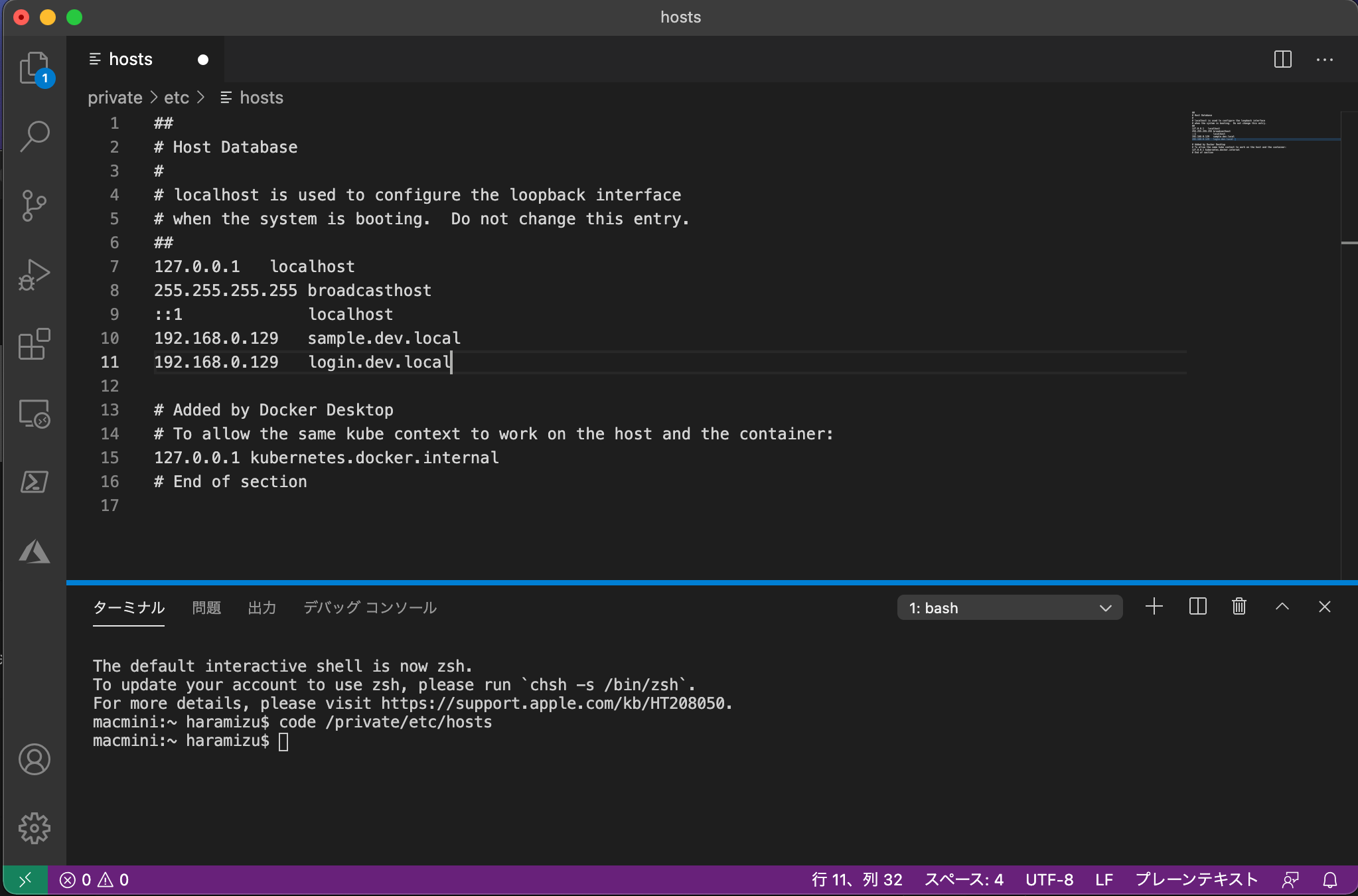The width and height of the screenshot is (1358, 896).
Task: Click line 7 text 127.0.0.1 localhost
Action: (254, 267)
